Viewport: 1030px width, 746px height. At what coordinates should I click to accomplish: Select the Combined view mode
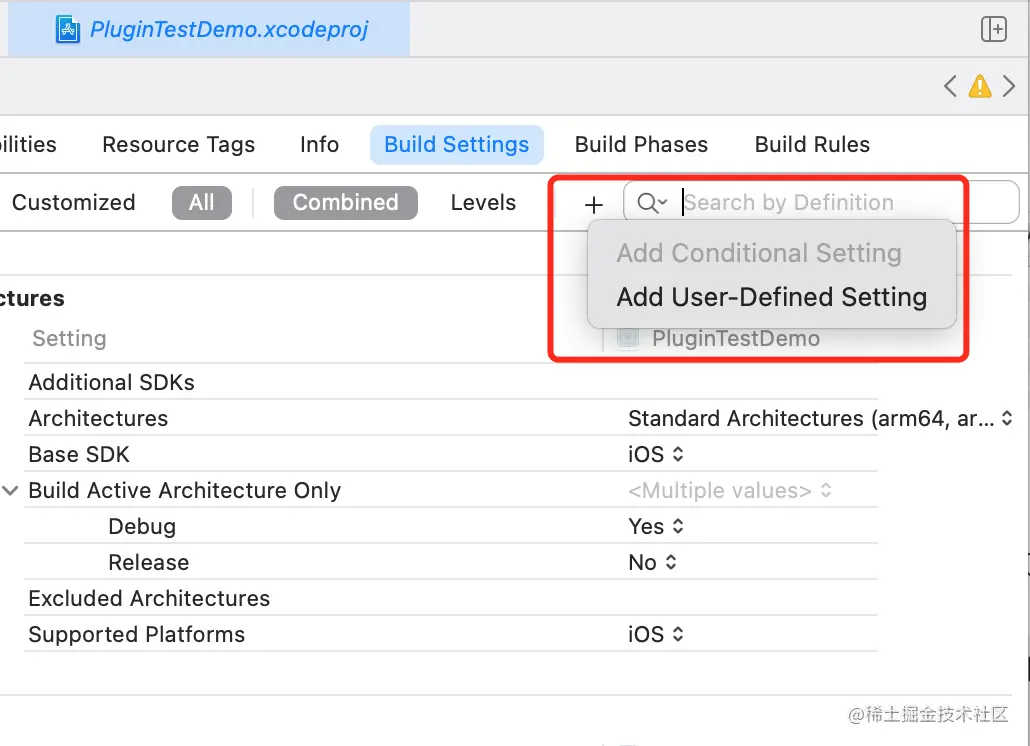tap(346, 202)
